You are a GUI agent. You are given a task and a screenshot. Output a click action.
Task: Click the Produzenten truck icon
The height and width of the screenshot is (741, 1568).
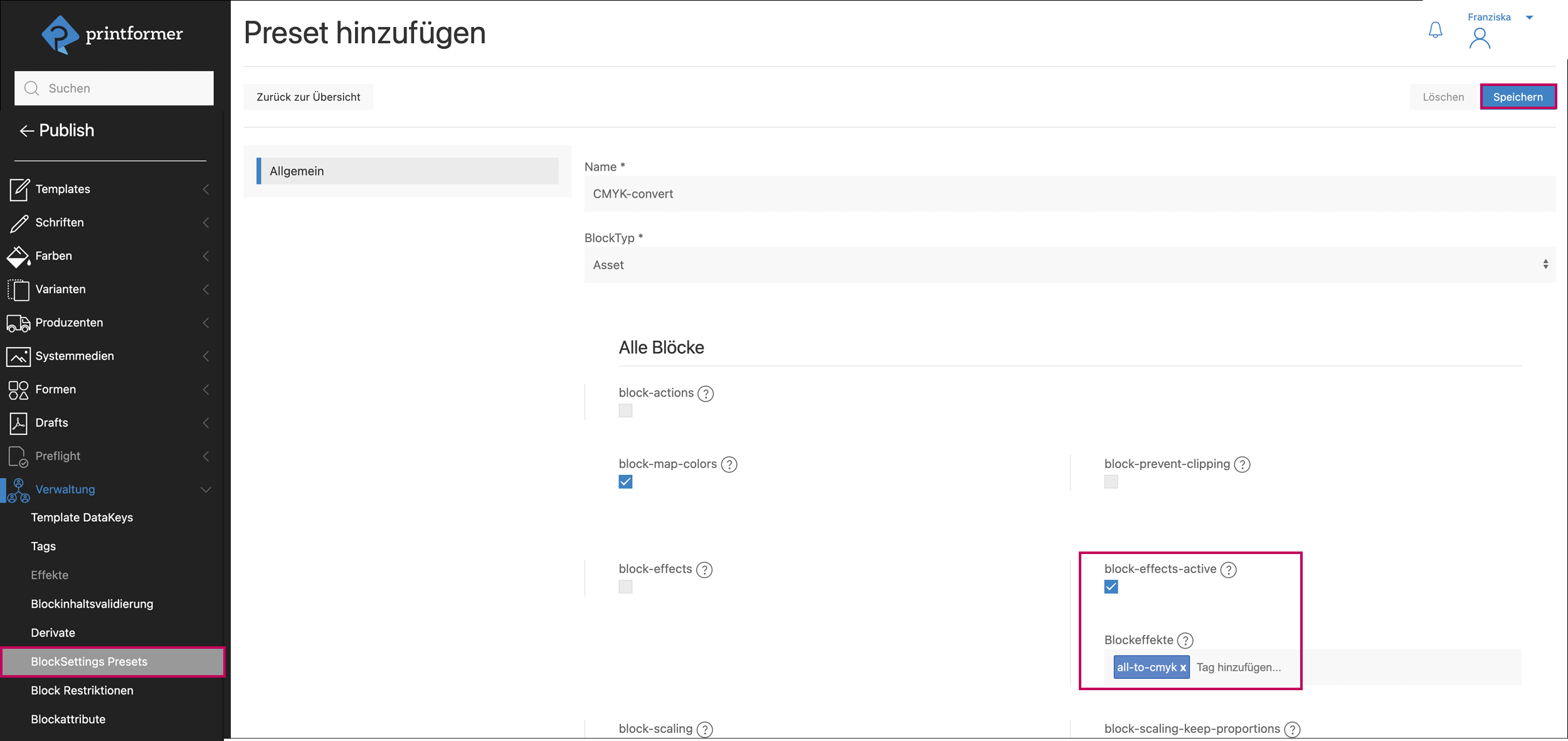18,323
